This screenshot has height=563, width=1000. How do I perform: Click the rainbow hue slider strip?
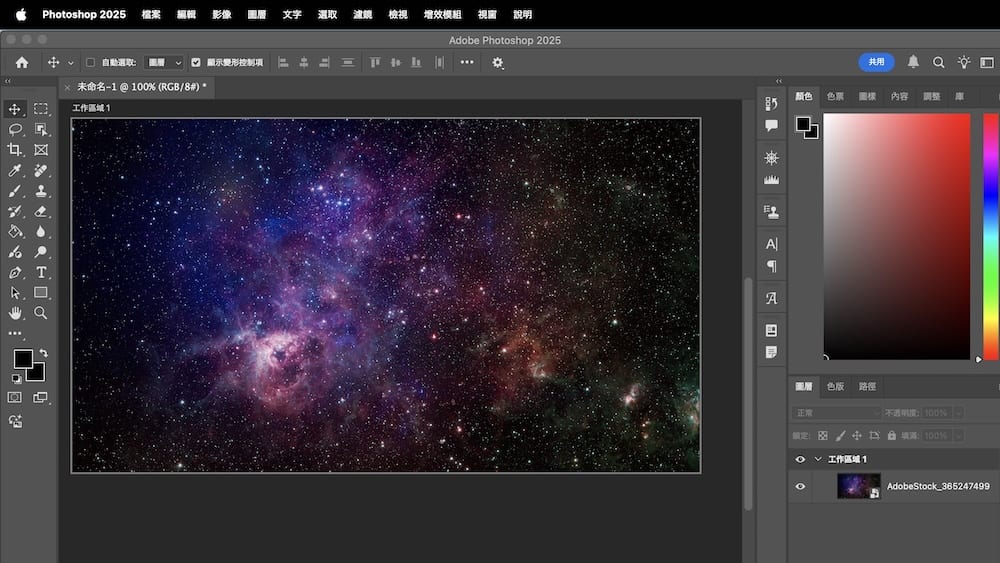990,235
